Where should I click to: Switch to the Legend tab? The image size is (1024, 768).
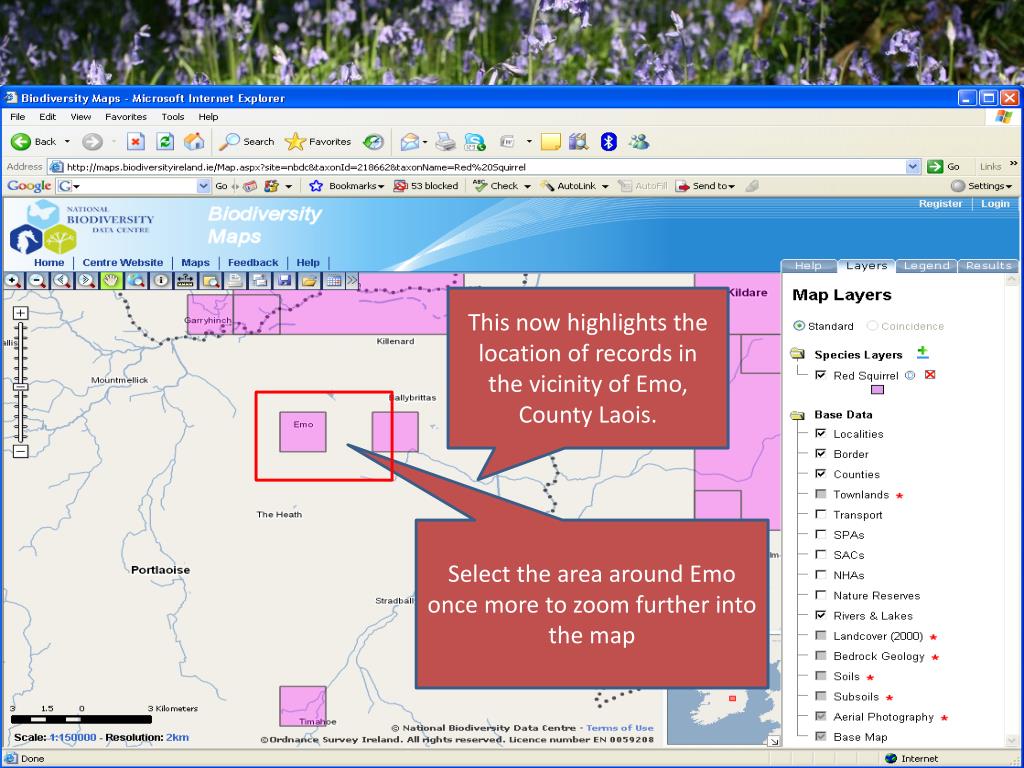[x=926, y=266]
